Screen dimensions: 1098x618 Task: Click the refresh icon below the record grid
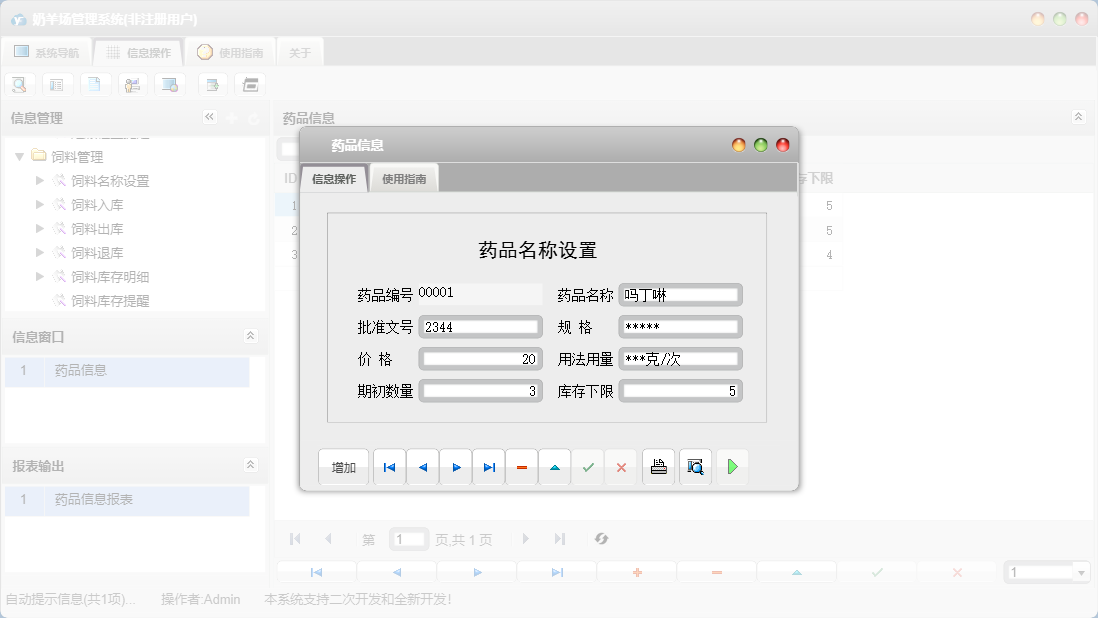[x=601, y=538]
